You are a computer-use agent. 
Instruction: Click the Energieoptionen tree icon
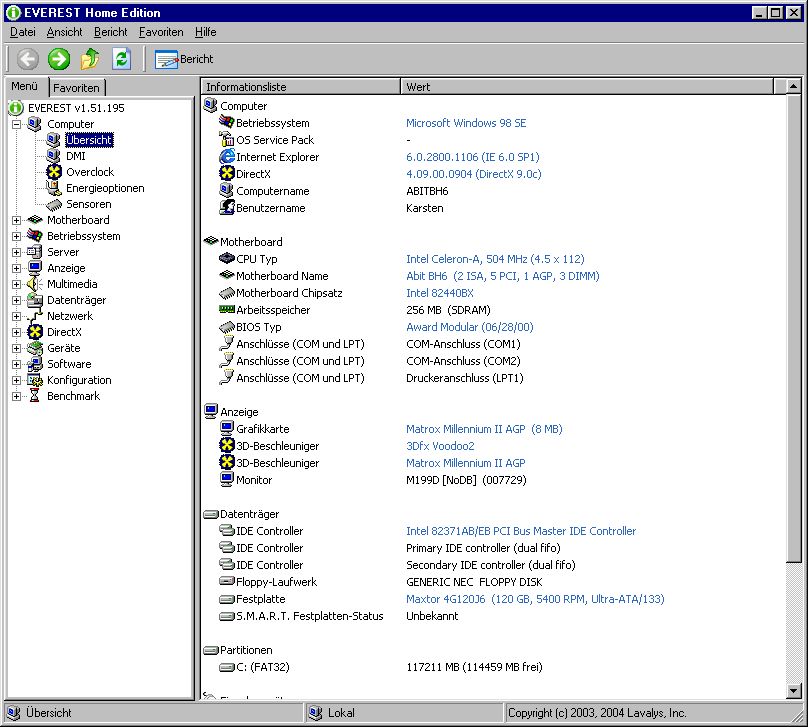[54, 188]
